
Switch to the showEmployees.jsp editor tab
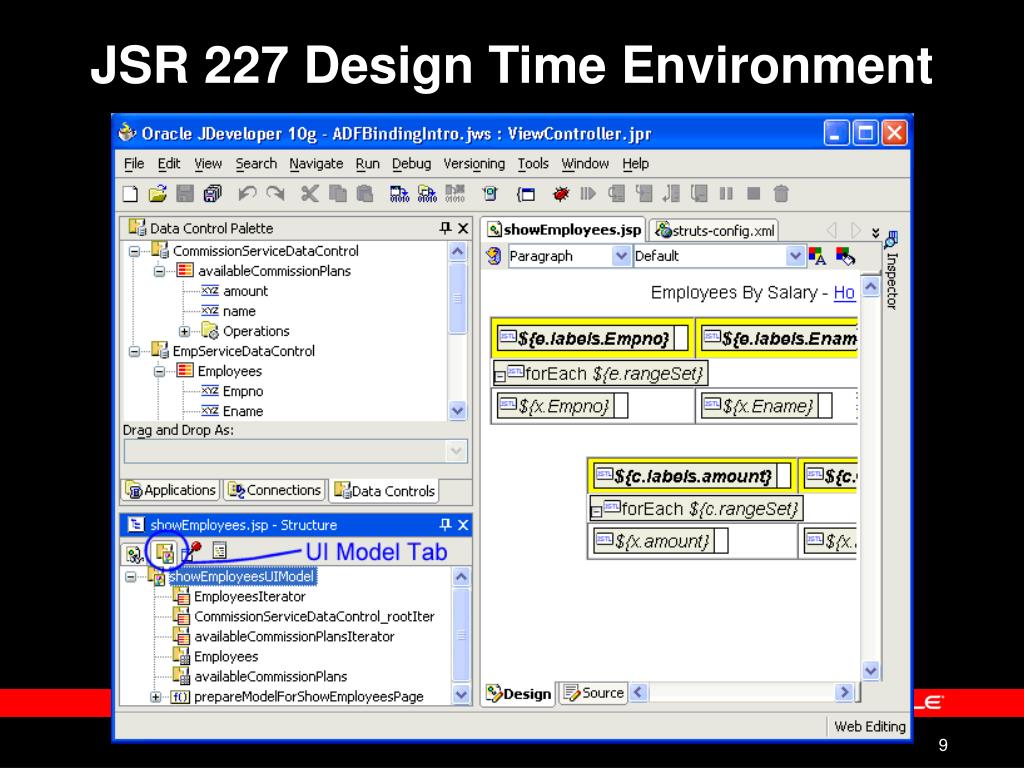tap(565, 230)
